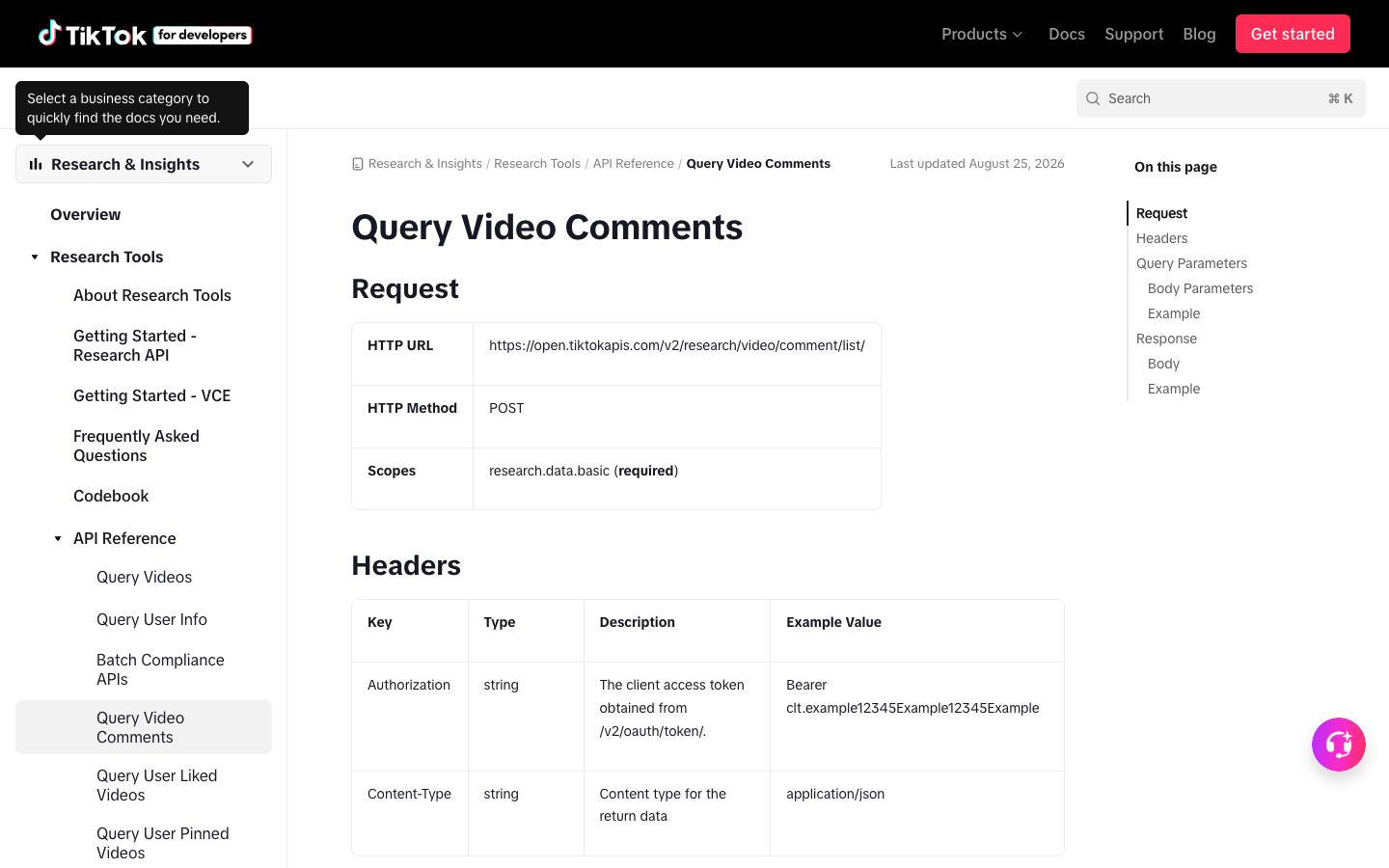This screenshot has width=1389, height=868.
Task: Jump to Example under Response
Action: (x=1174, y=389)
